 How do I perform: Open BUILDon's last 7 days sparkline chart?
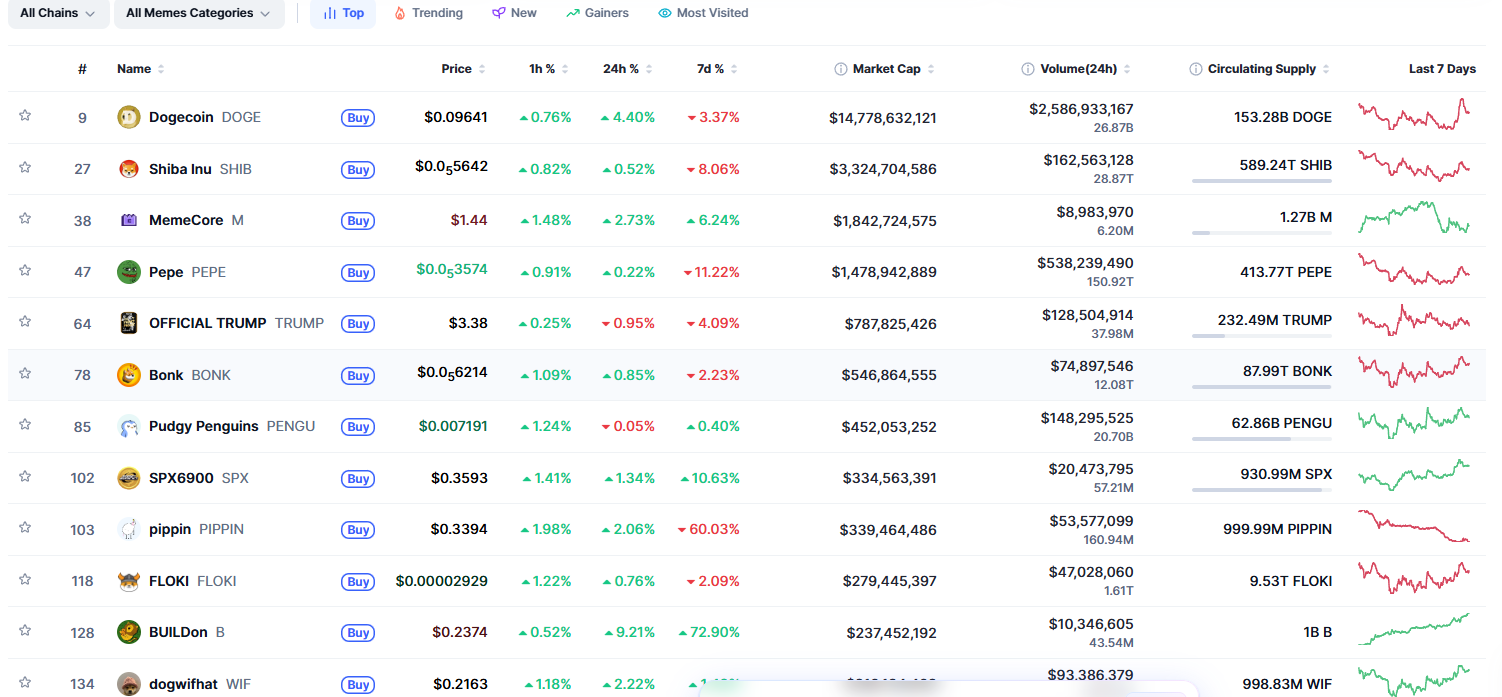[1413, 630]
